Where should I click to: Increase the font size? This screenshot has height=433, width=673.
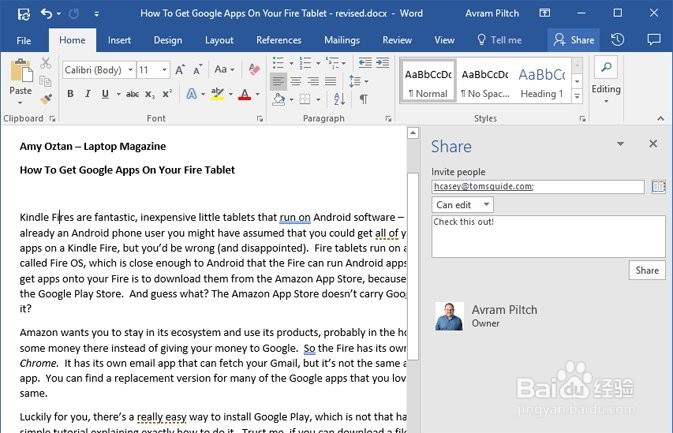[x=180, y=70]
